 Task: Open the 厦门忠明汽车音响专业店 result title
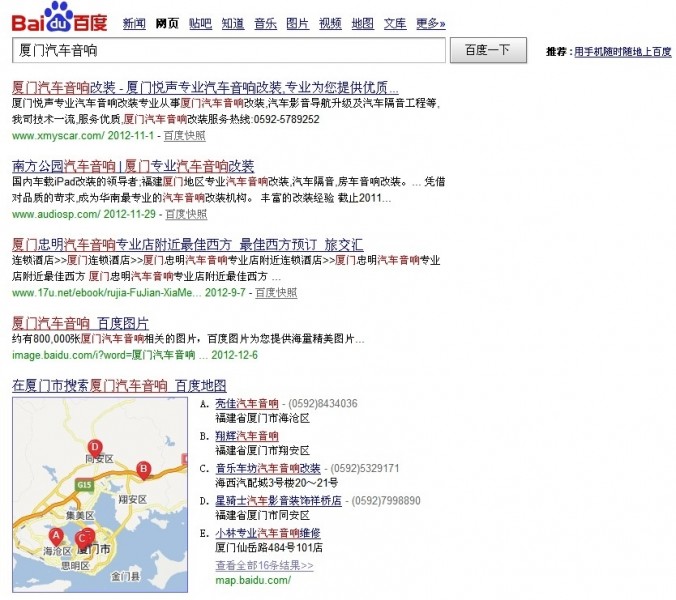coord(188,244)
